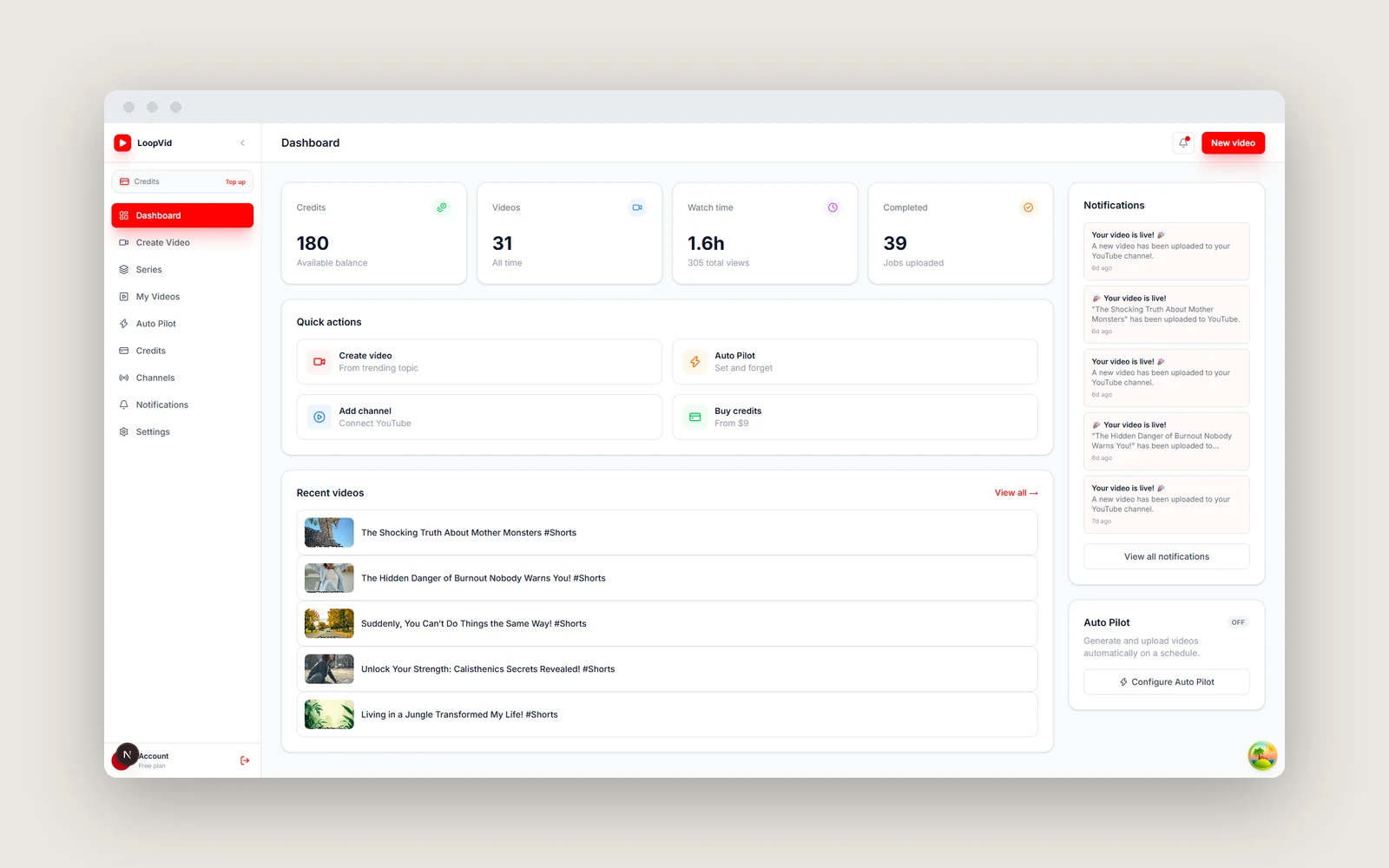Click the LoopVid logo icon
This screenshot has height=868, width=1389.
point(122,143)
